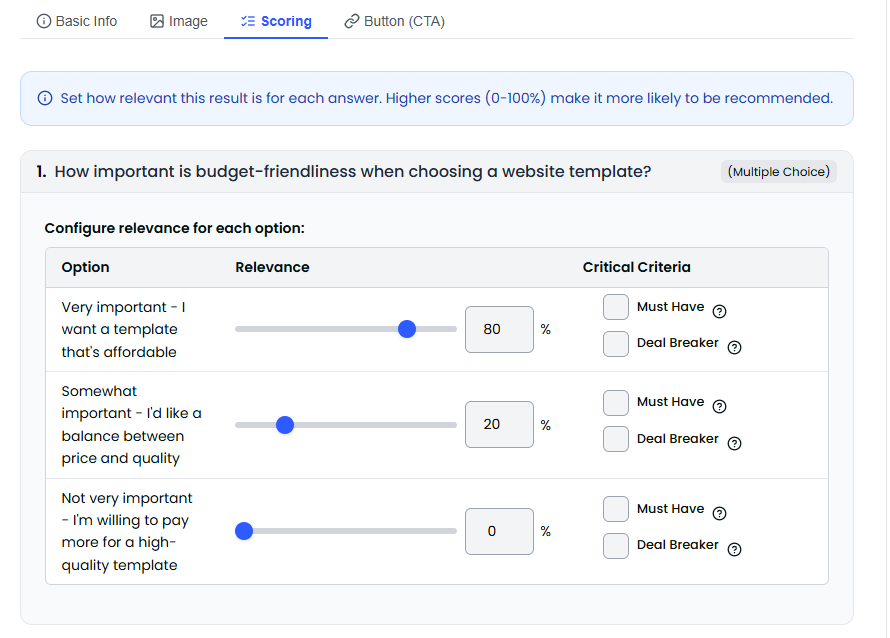This screenshot has height=638, width=890.
Task: Click the 80 percent relevance input field
Action: (499, 329)
